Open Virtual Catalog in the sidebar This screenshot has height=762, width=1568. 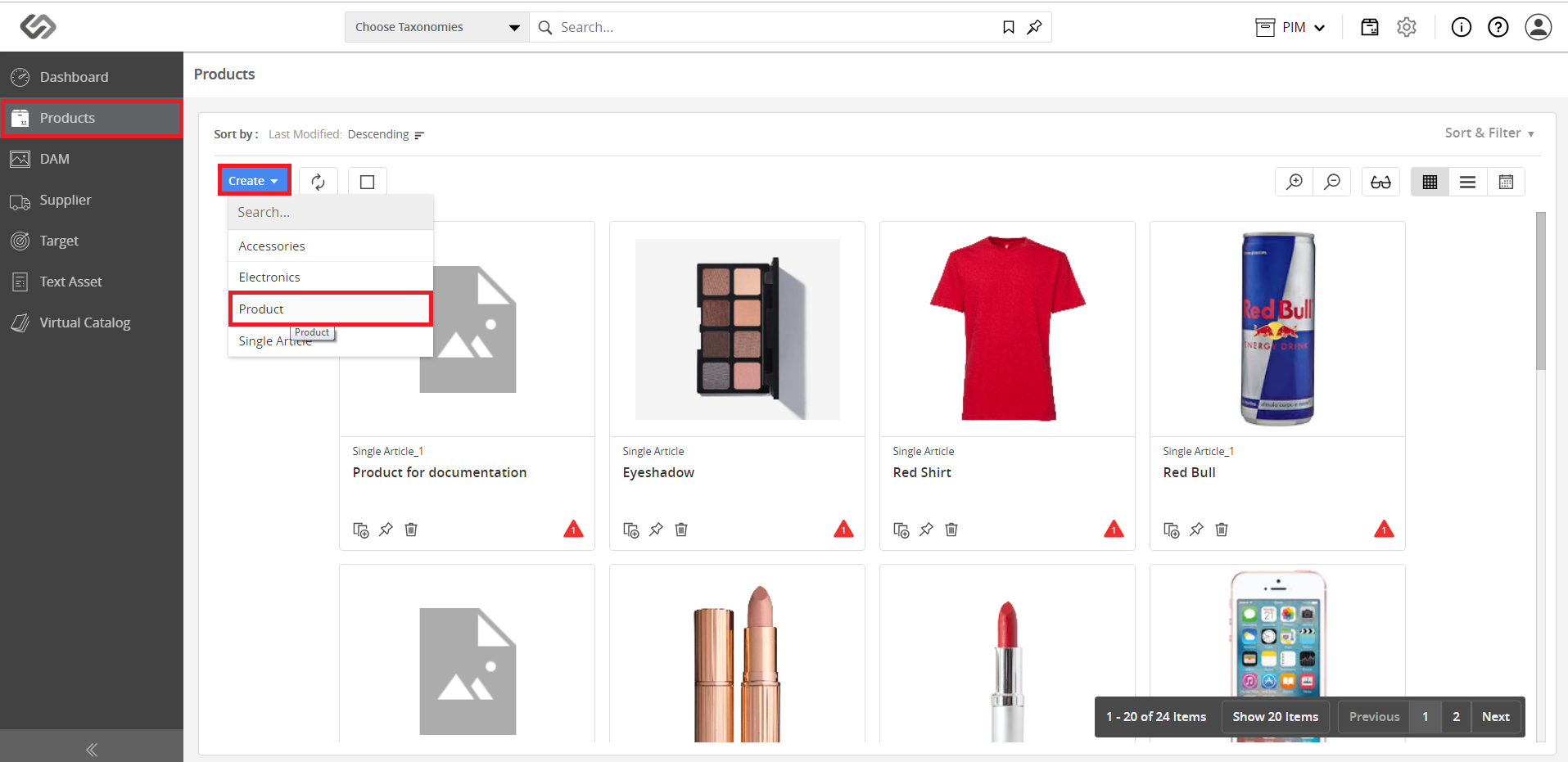coord(92,322)
